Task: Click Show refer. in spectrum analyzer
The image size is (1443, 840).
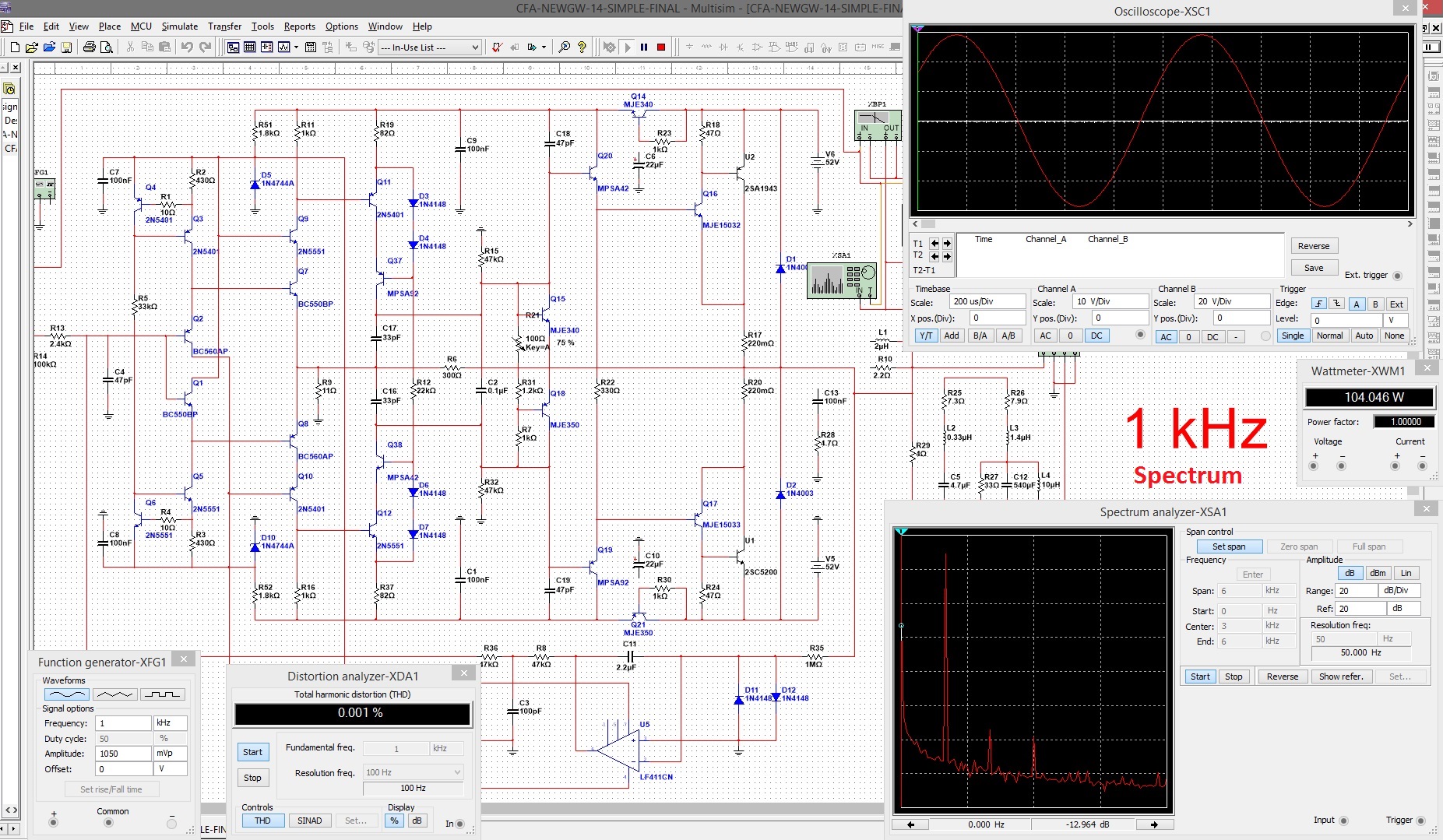Action: point(1341,677)
